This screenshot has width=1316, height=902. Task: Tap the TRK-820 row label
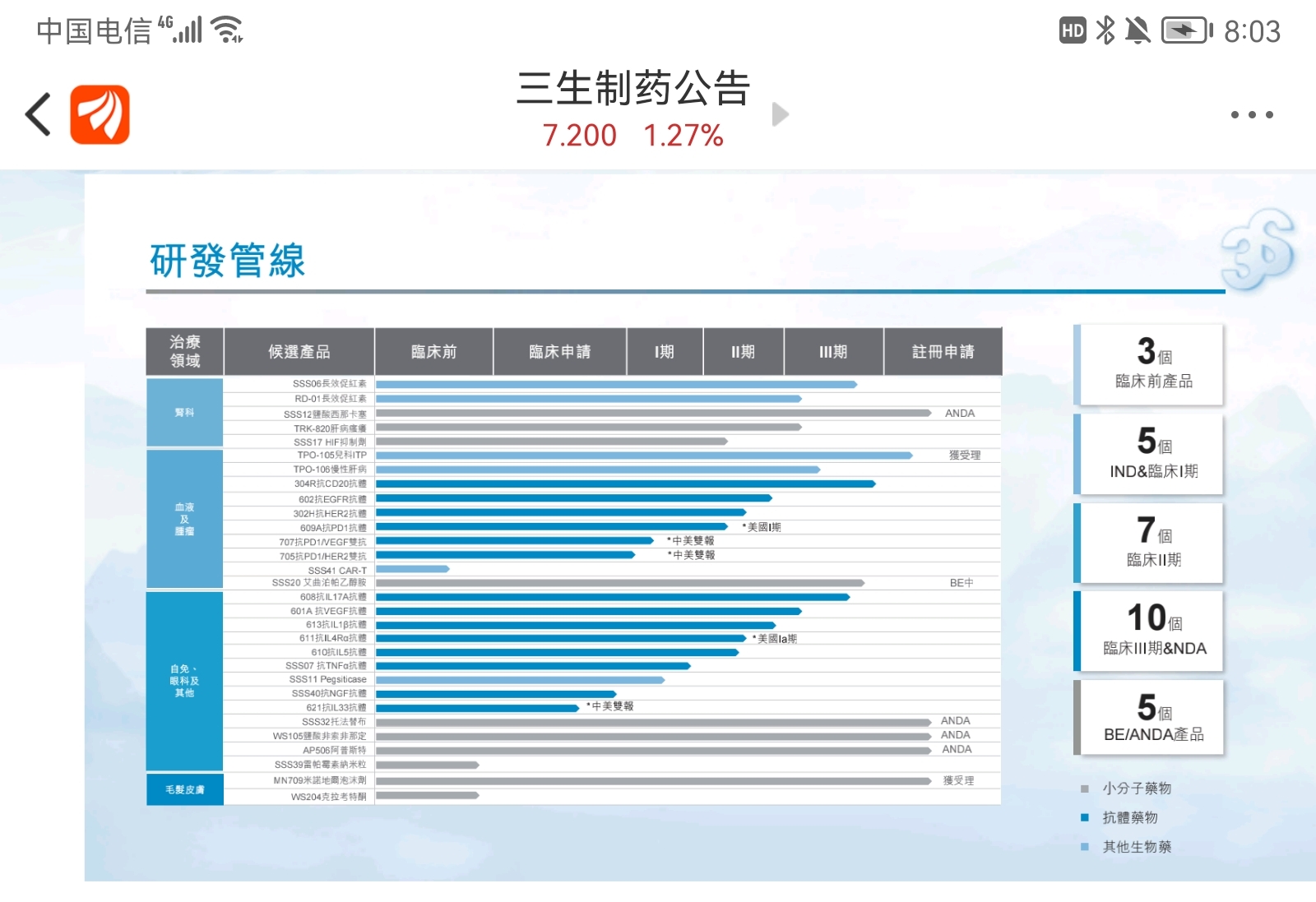330,428
